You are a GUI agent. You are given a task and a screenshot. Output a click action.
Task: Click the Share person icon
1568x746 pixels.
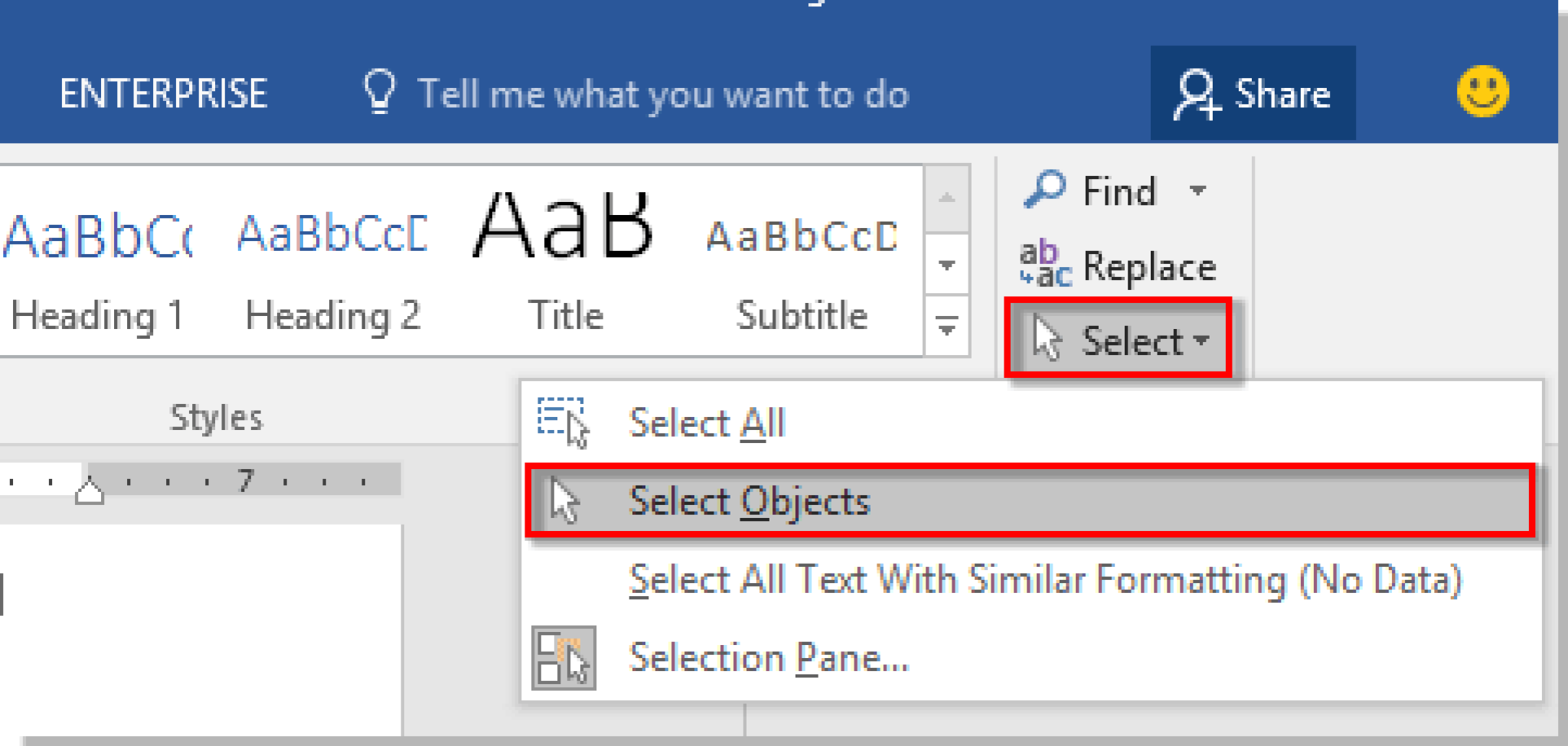tap(1197, 93)
